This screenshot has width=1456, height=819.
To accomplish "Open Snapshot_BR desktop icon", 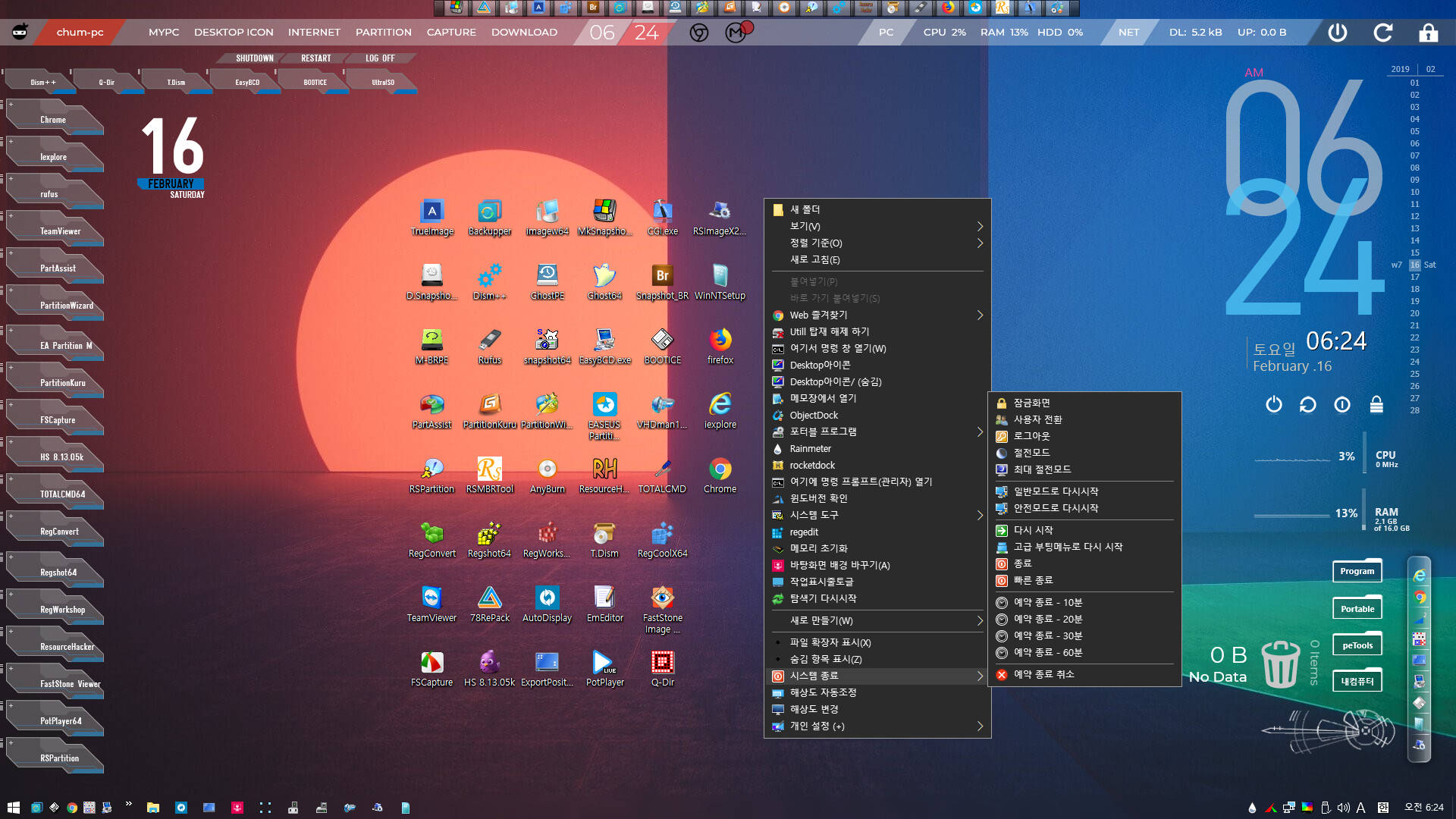I will point(662,282).
